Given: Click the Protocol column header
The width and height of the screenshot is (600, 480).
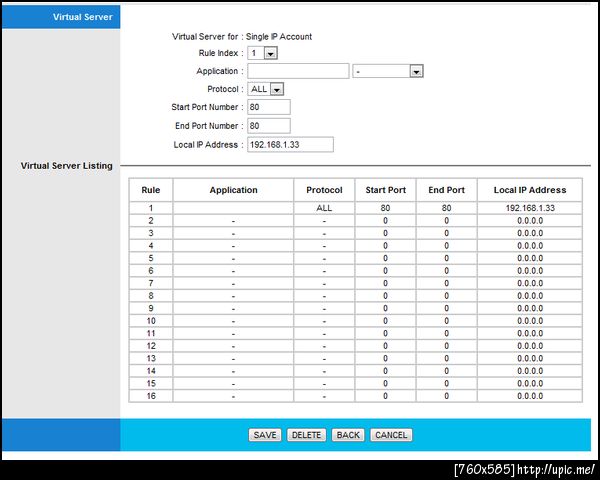Looking at the screenshot, I should click(x=324, y=190).
